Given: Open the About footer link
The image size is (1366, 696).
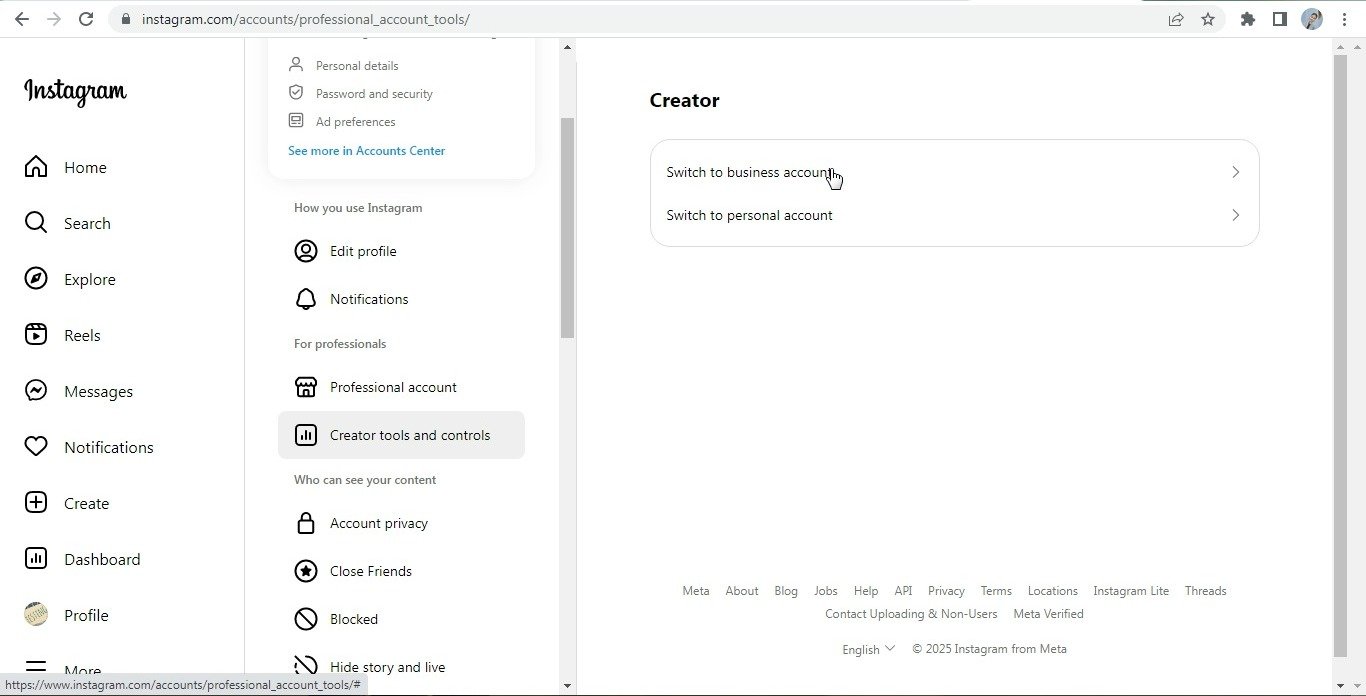Looking at the screenshot, I should [742, 591].
